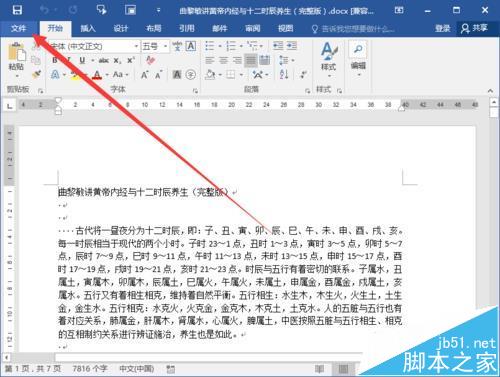The height and width of the screenshot is (377, 500).
Task: Open the font name combo box
Action: pyautogui.click(x=95, y=46)
